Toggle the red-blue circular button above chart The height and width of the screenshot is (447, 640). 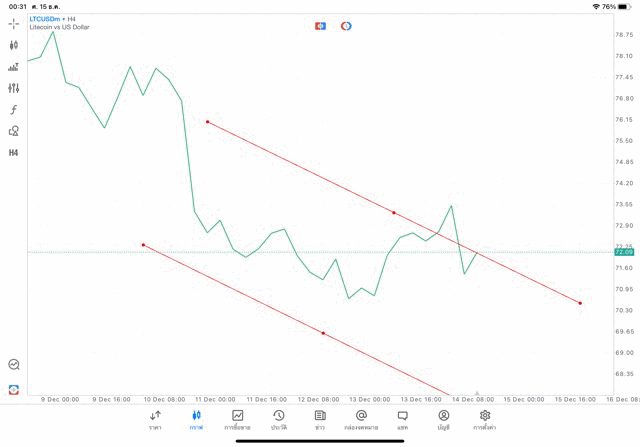pyautogui.click(x=346, y=25)
